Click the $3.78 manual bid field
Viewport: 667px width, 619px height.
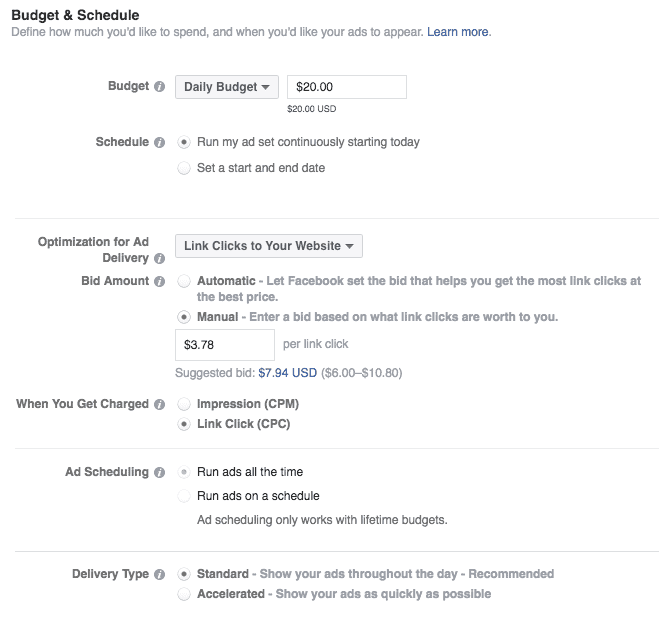(224, 345)
